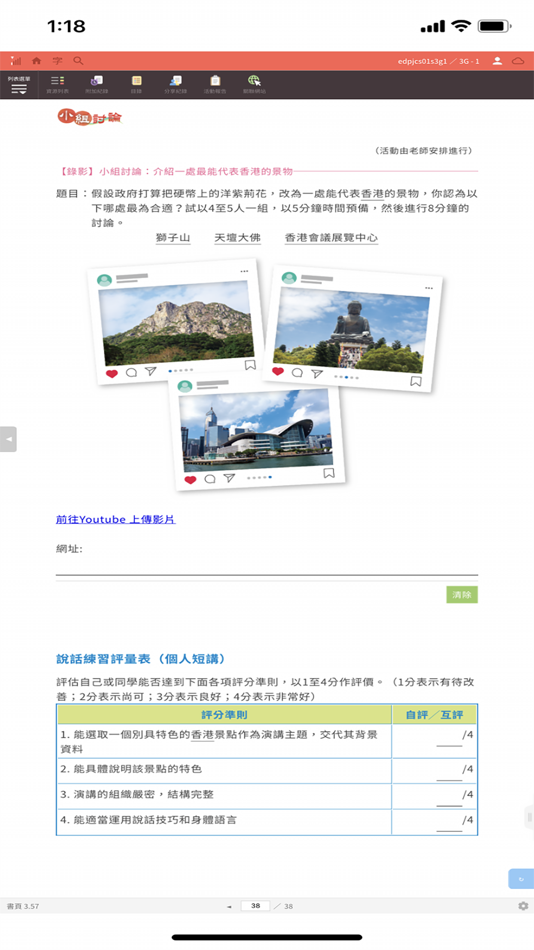Select the Convention Centre harbour photo
This screenshot has width=534, height=950.
tap(256, 431)
